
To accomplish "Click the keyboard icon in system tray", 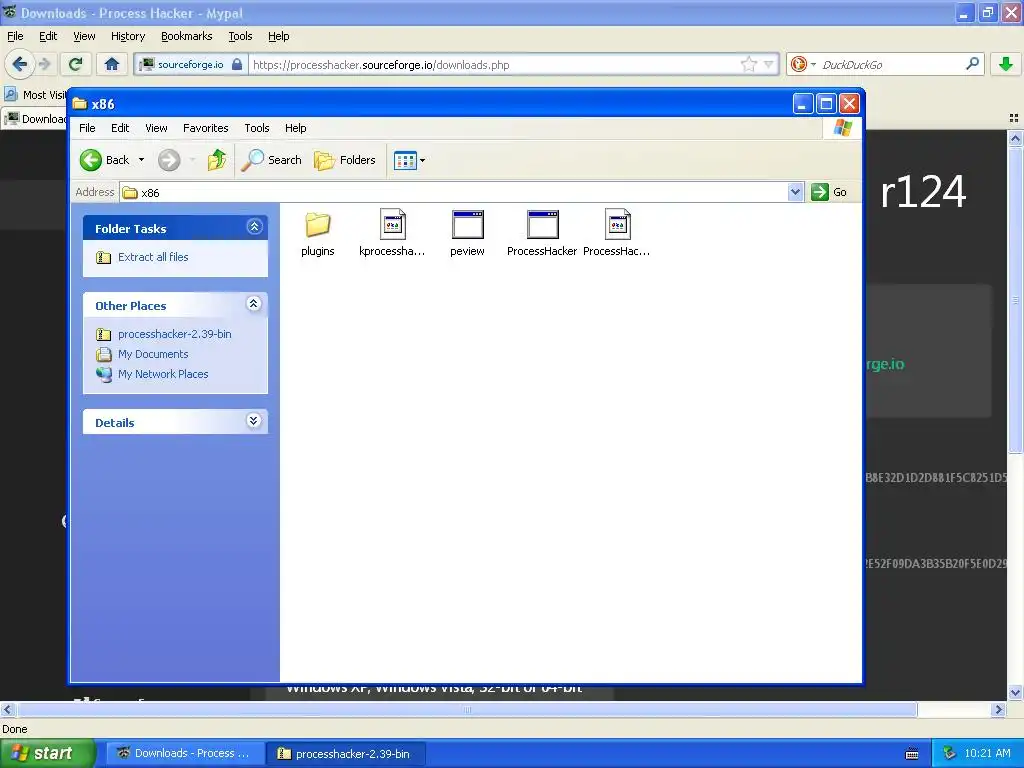I will [912, 754].
